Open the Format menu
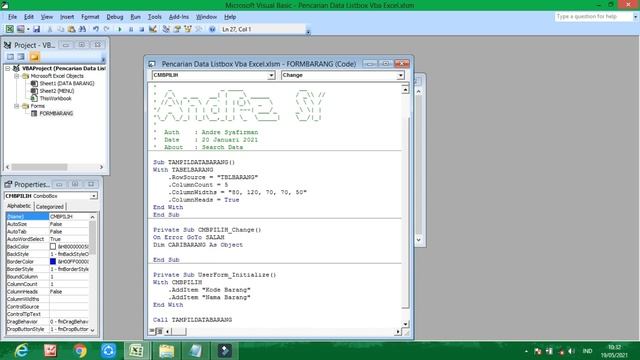Image resolution: width=640 pixels, height=360 pixels. 90,17
